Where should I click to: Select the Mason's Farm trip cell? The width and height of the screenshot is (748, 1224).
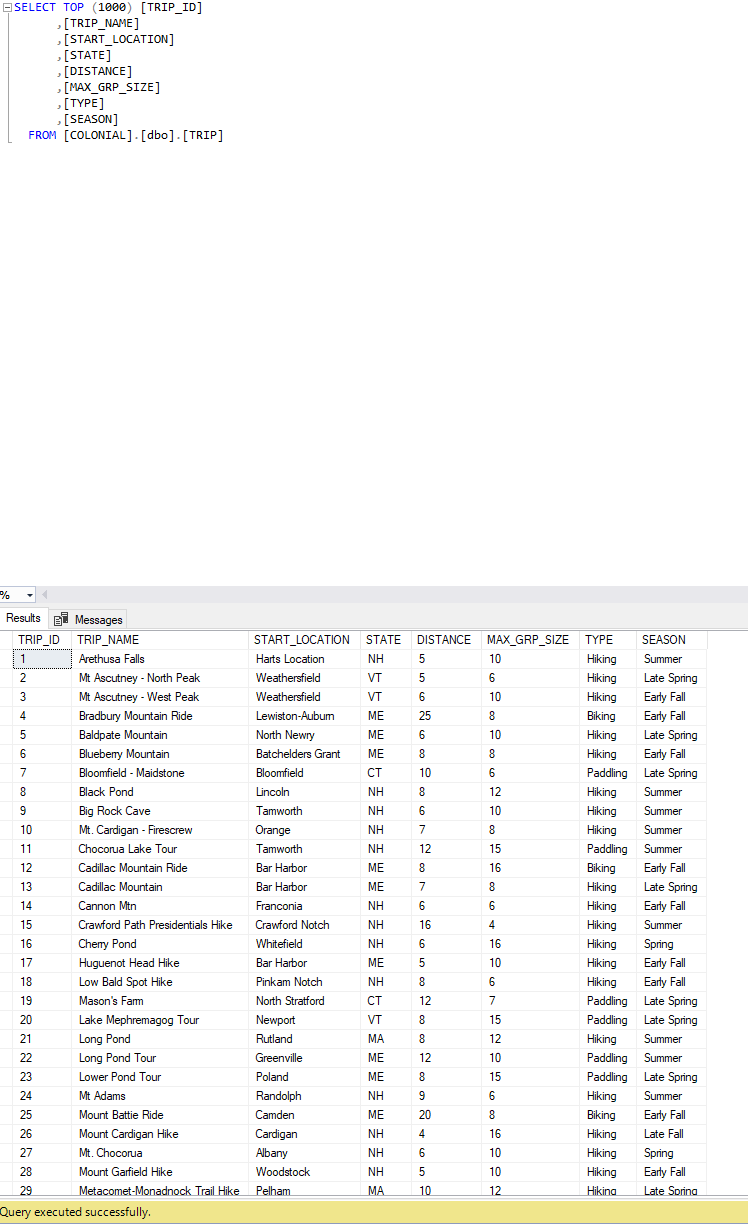[161, 1001]
